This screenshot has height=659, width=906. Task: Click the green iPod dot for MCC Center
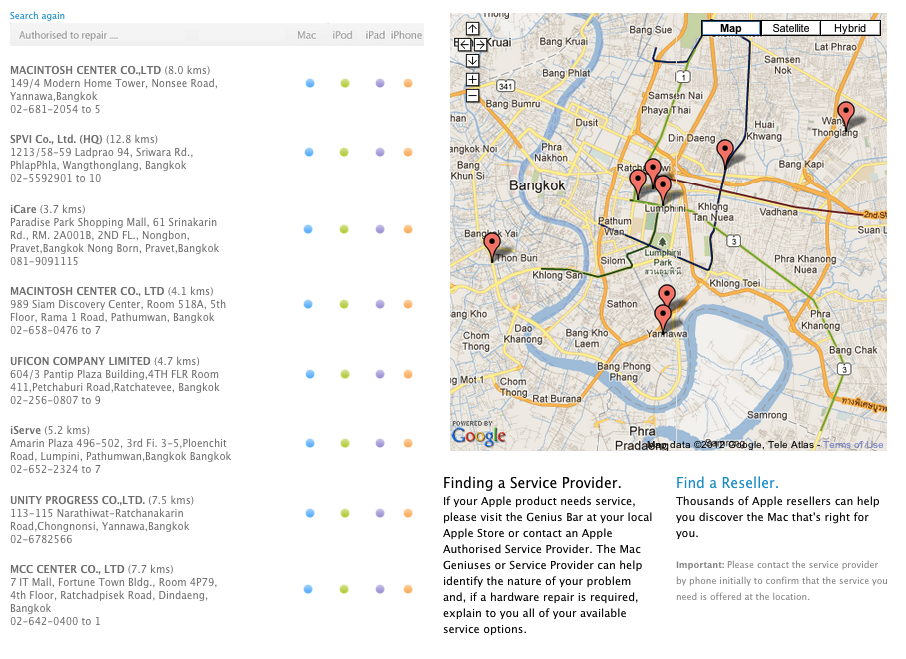344,589
